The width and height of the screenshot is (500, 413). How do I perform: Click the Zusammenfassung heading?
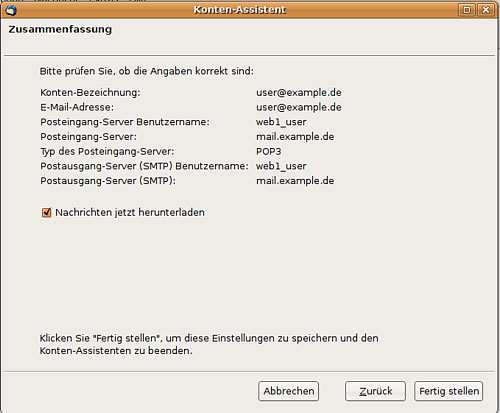60,29
